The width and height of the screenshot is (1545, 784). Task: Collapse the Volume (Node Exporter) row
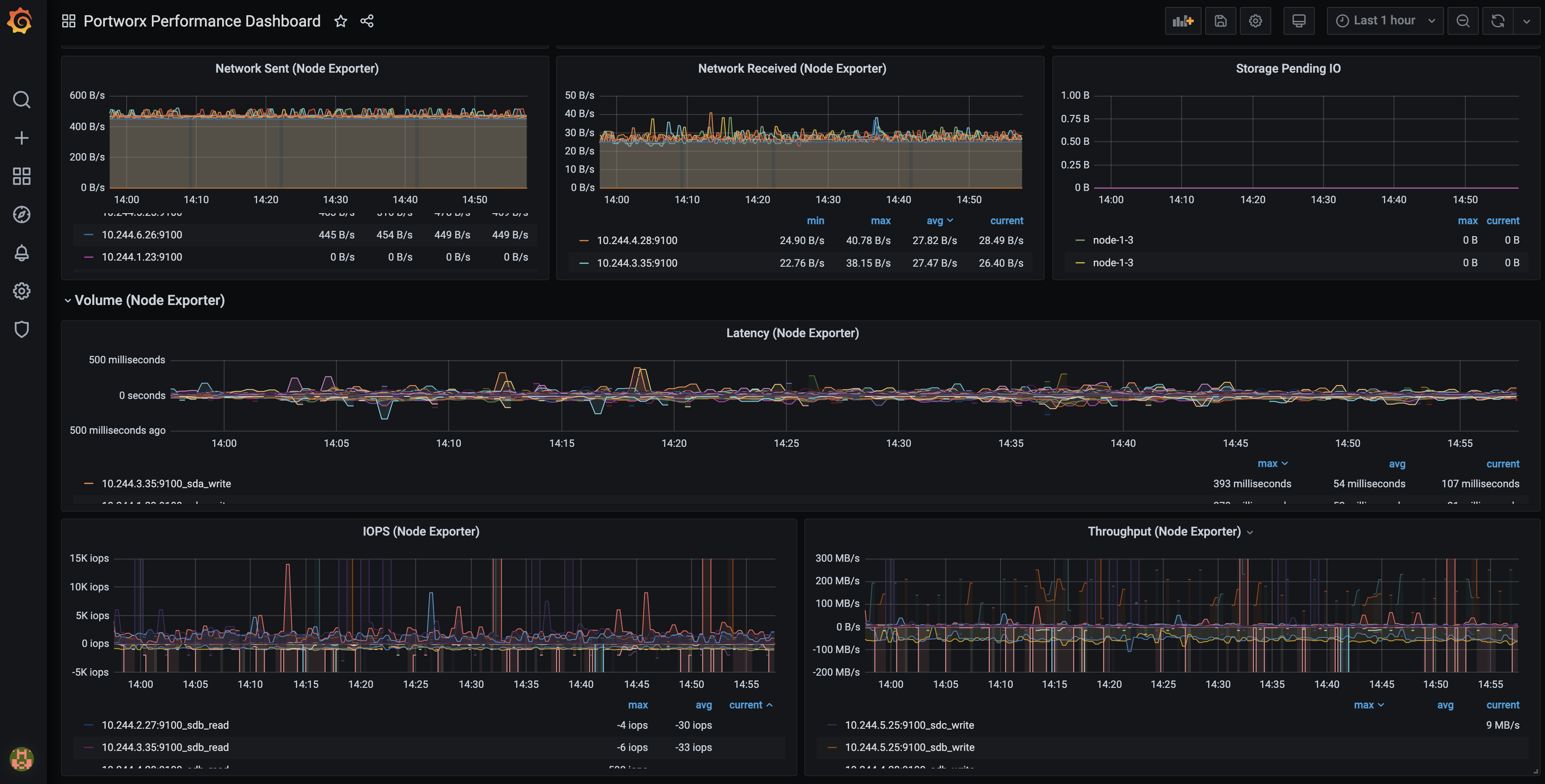(144, 300)
